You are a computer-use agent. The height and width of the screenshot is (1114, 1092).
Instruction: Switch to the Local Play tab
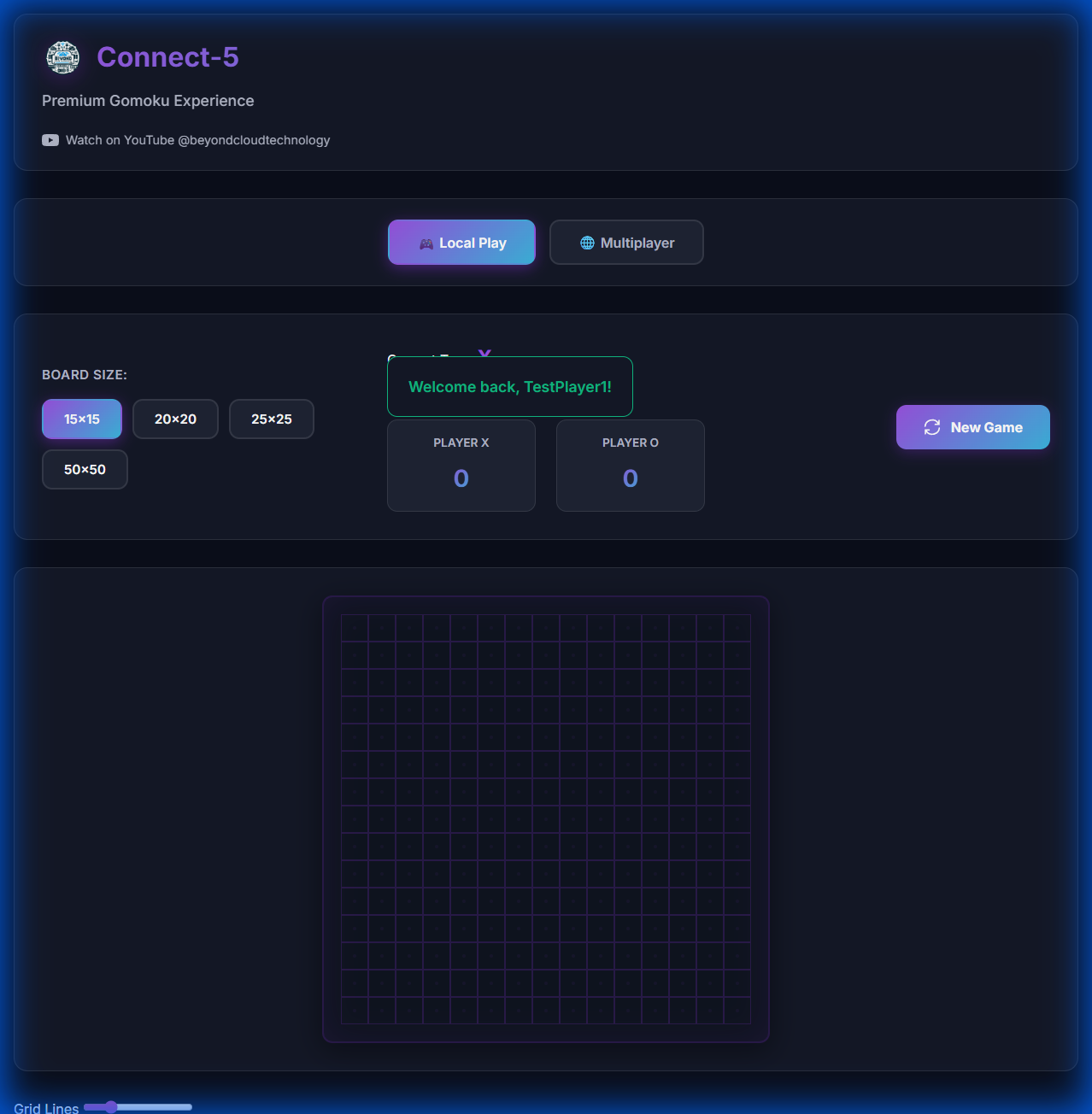coord(461,243)
